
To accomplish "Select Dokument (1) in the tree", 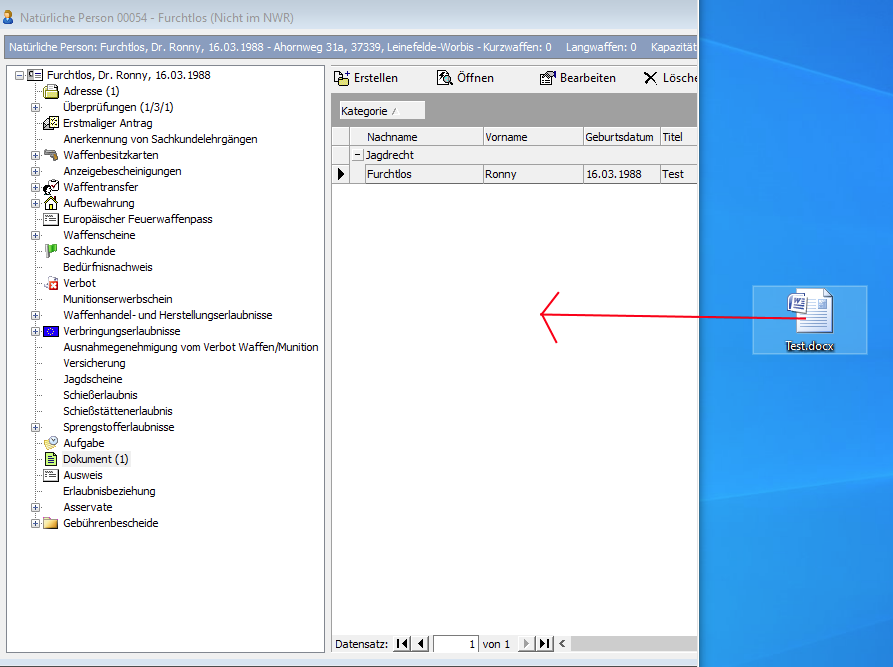I will [95, 459].
